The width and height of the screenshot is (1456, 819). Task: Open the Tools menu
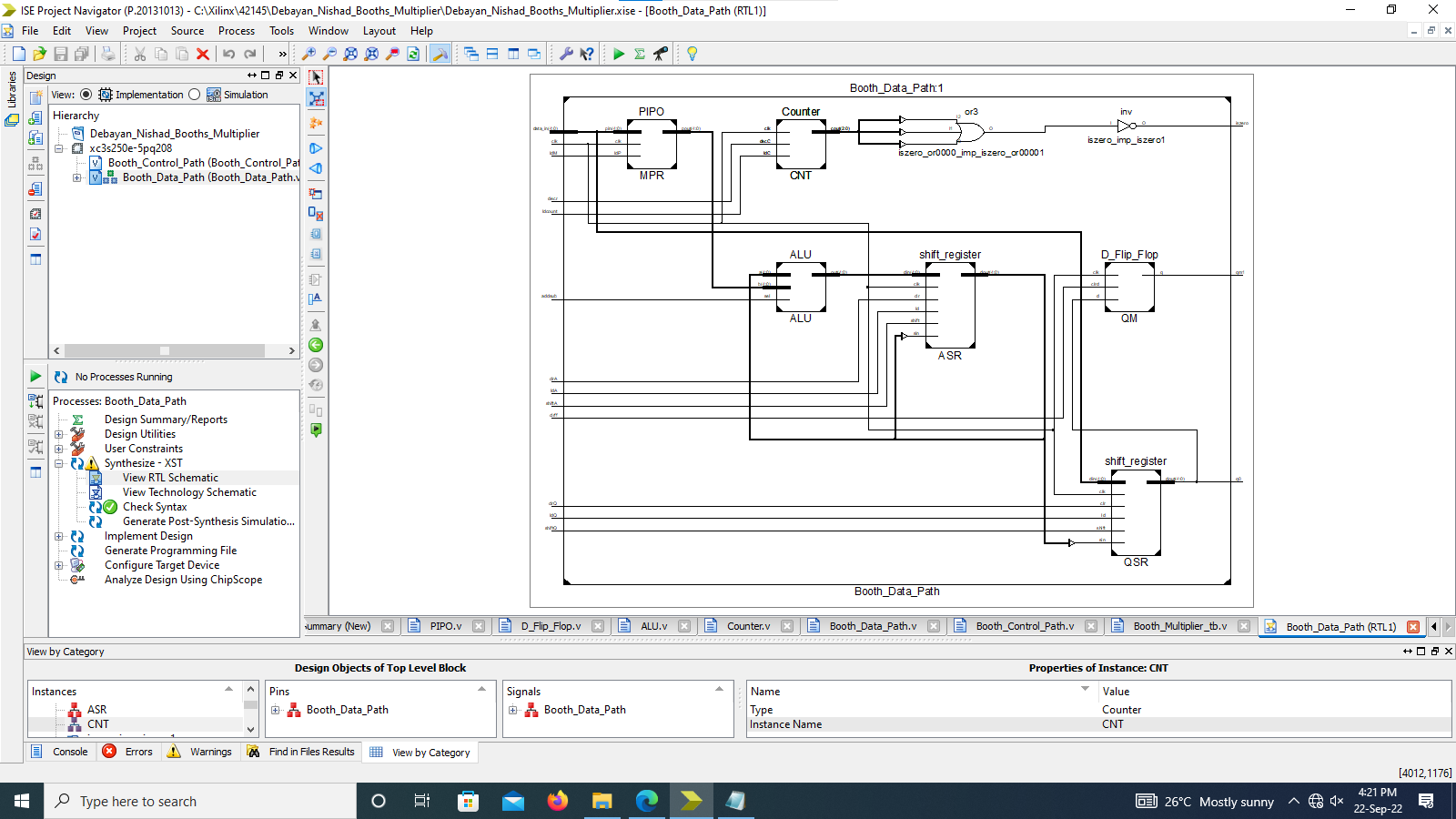click(281, 30)
